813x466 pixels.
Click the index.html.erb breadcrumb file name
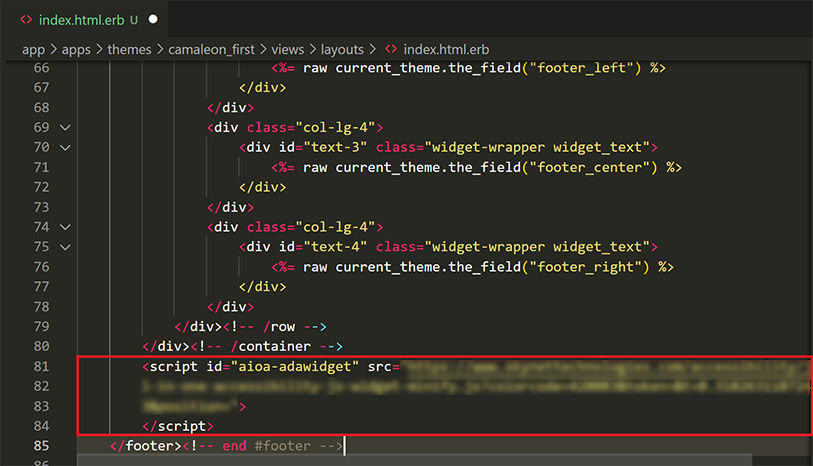pyautogui.click(x=446, y=49)
